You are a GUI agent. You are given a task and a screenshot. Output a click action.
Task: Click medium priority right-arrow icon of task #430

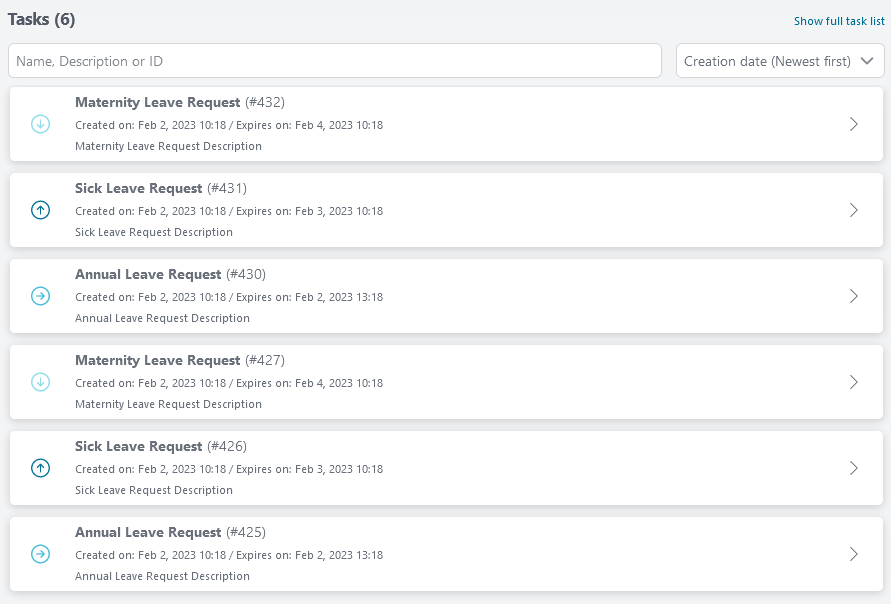coord(40,296)
